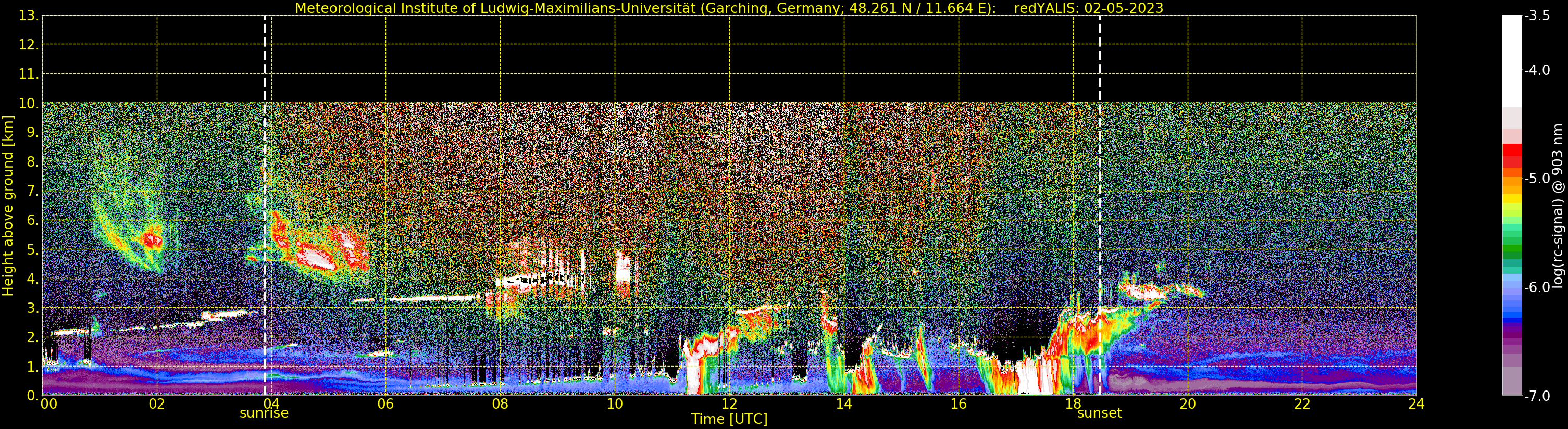Click the 'Height above ground [km]' axis label
Image resolution: width=1568 pixels, height=429 pixels.
8,206
